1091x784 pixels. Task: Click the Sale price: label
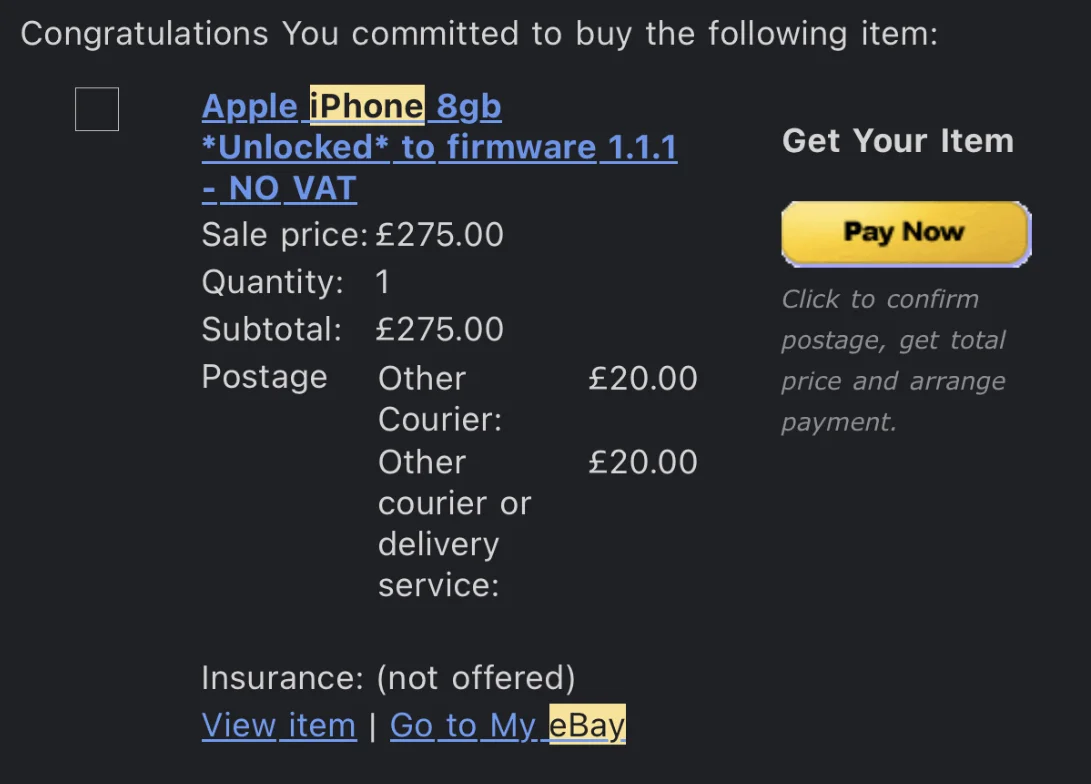285,235
